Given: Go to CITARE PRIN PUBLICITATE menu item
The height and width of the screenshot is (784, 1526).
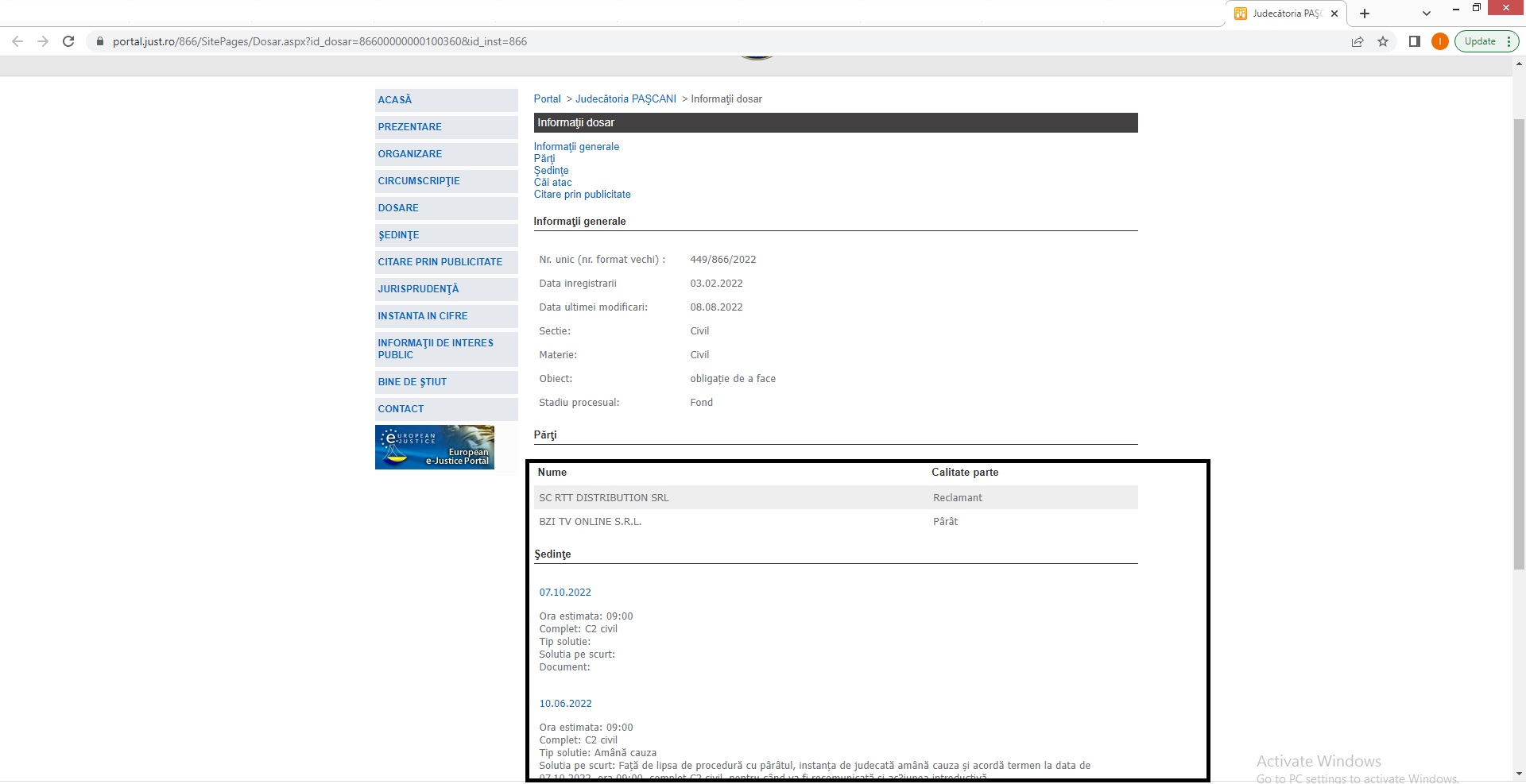Looking at the screenshot, I should click(440, 262).
